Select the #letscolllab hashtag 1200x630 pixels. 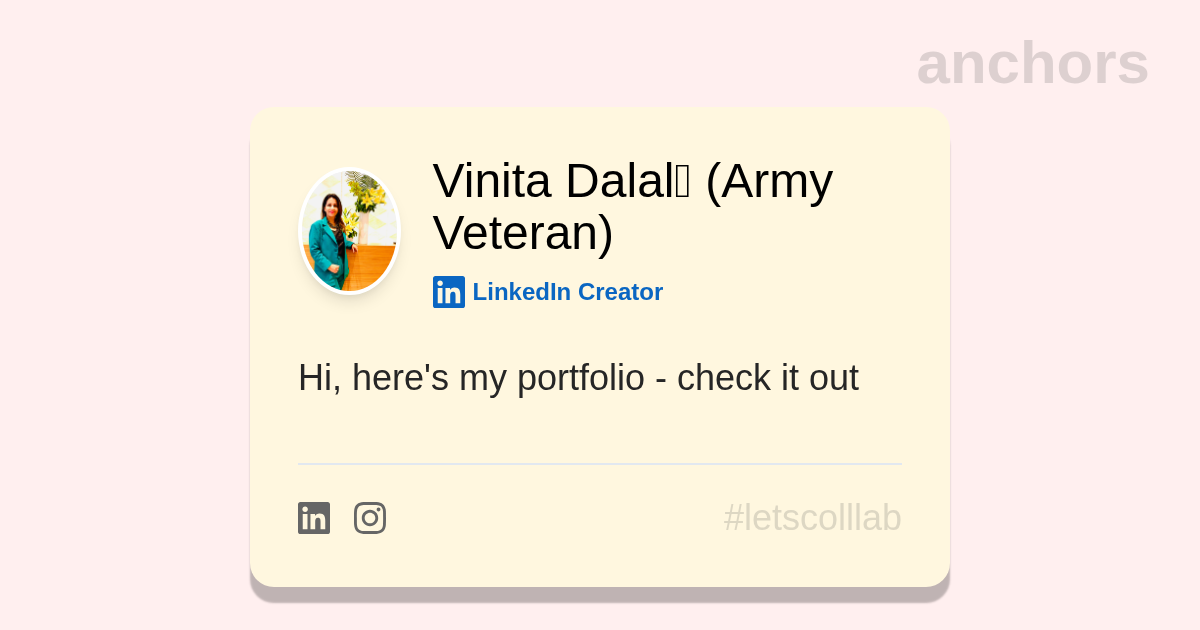pos(812,518)
